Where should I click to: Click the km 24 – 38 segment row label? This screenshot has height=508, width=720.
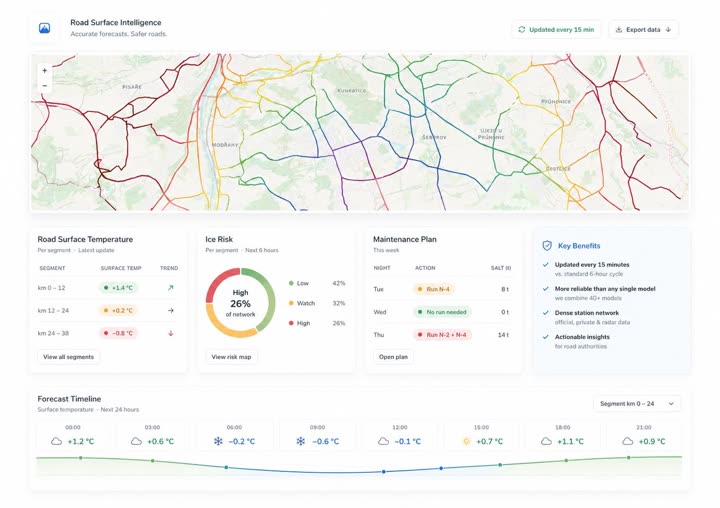click(x=53, y=333)
